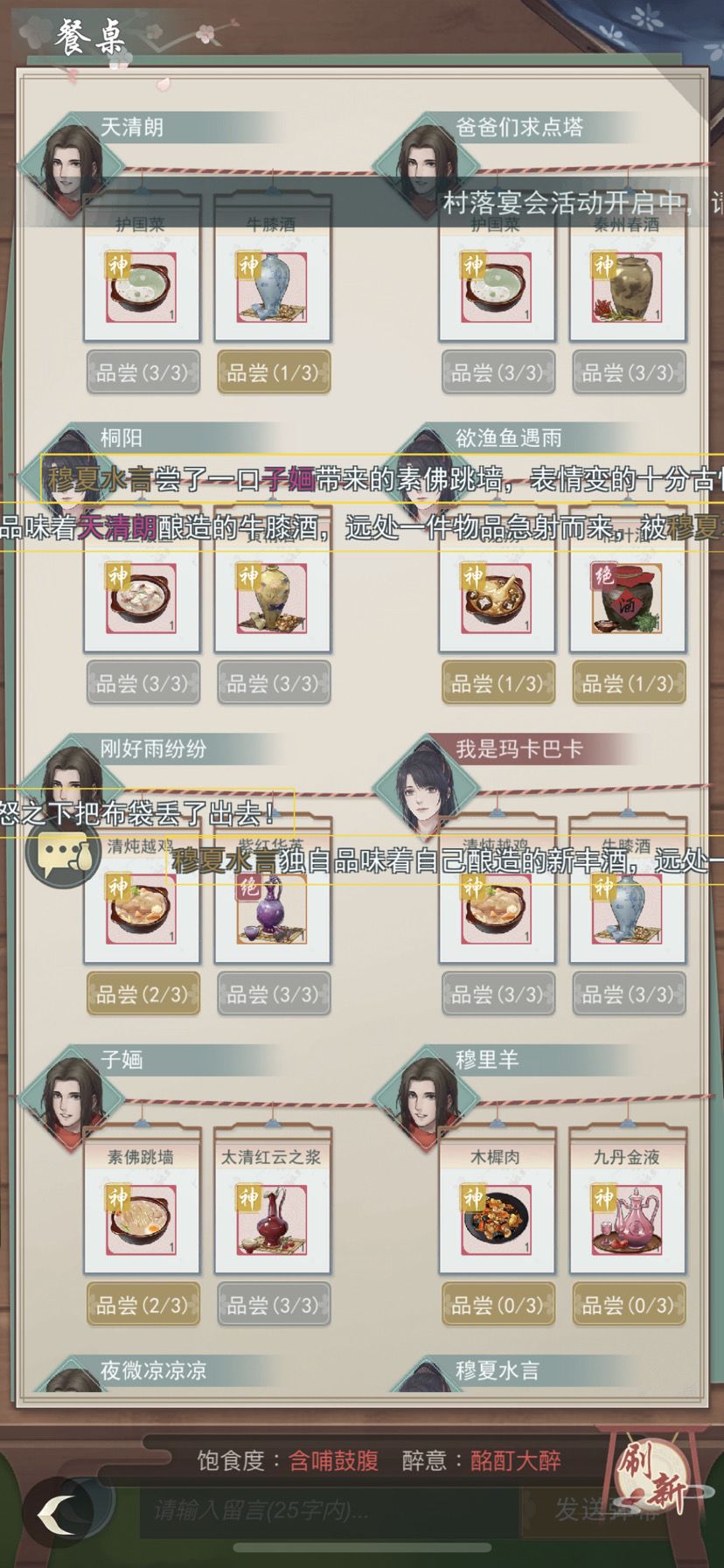Tap 品尝(2/3) under 刚好雨纷纷's 清炖越鸡
Screen dimensions: 724x1568
pos(143,994)
